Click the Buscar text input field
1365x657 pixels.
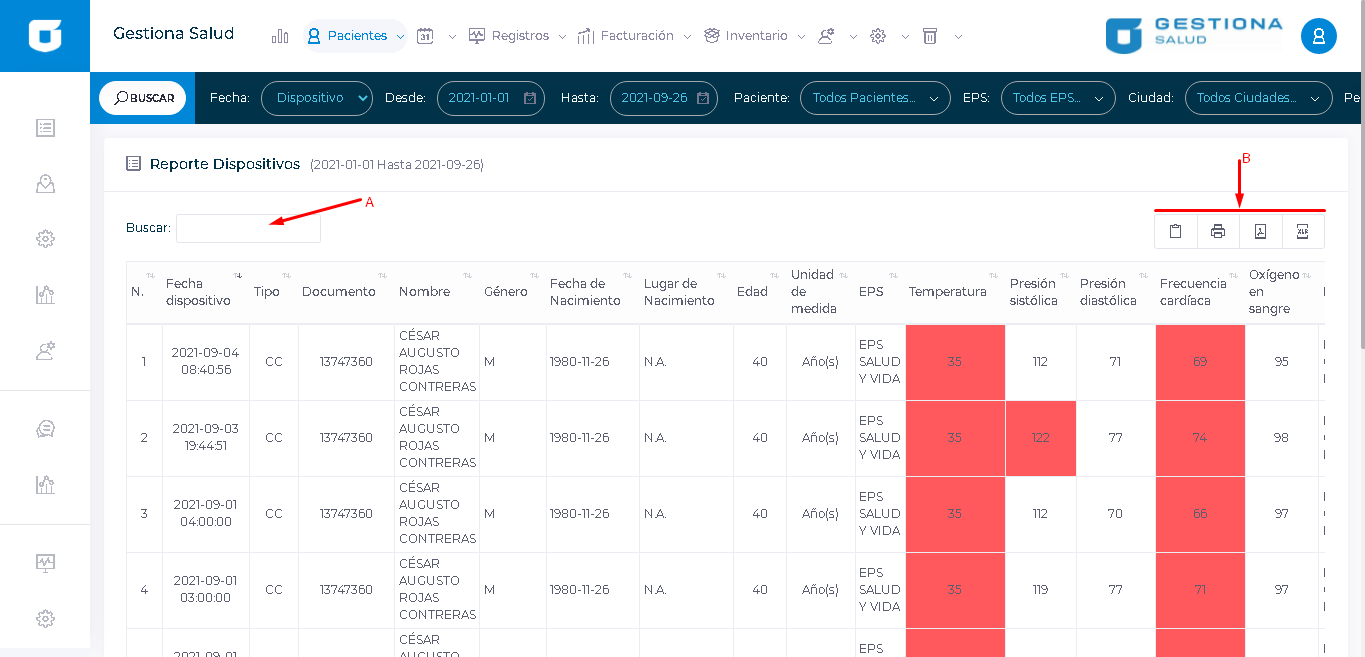click(x=248, y=228)
